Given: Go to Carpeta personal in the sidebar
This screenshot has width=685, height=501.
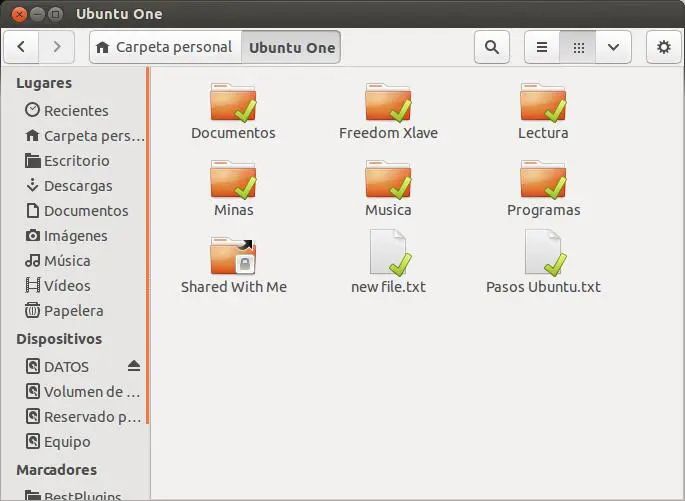Looking at the screenshot, I should [x=74, y=136].
